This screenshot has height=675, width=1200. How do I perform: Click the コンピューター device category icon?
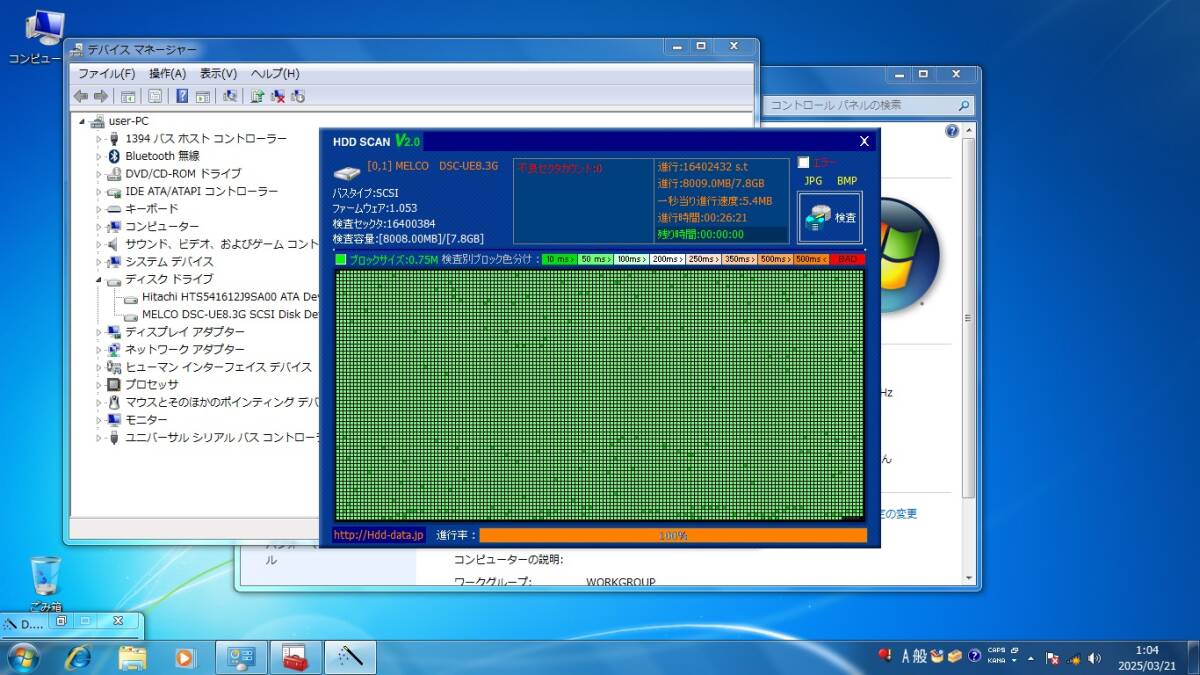[114, 227]
